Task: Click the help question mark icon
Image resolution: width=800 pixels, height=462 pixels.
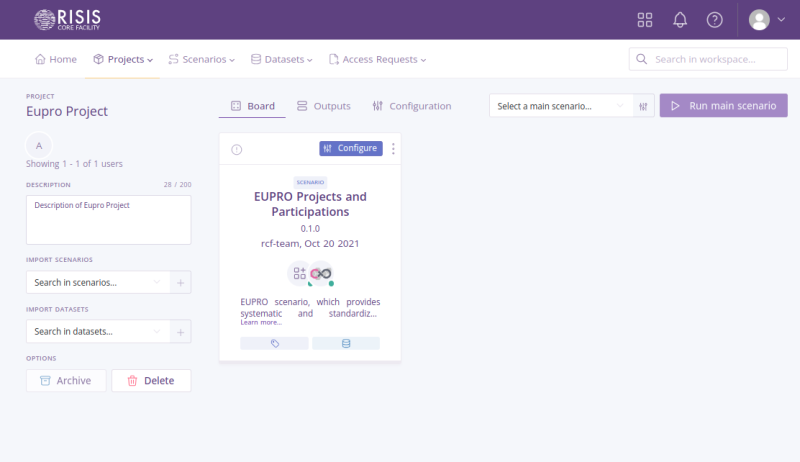Action: (x=714, y=20)
